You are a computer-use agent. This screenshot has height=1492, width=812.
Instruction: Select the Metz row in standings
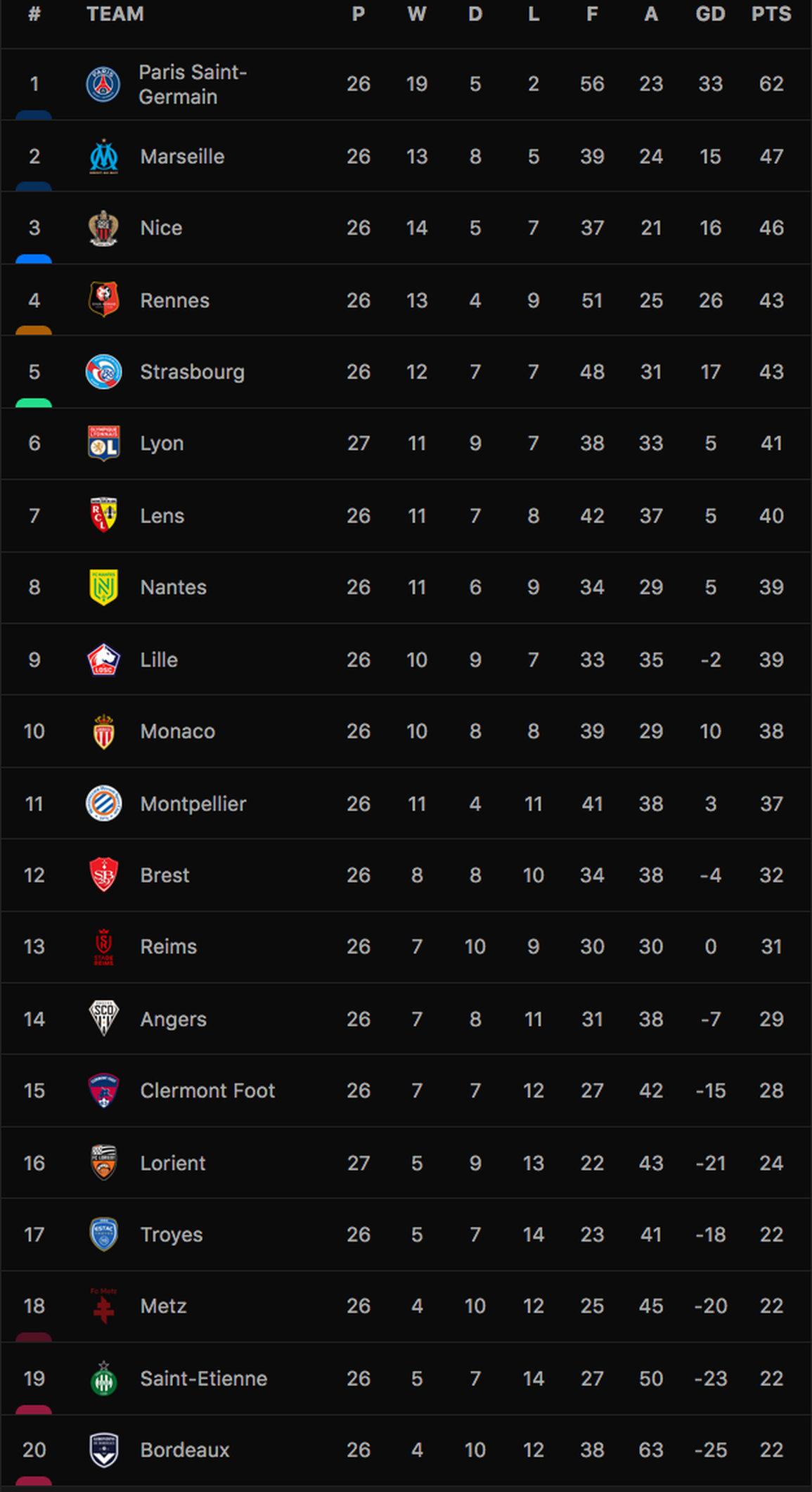(x=406, y=1306)
